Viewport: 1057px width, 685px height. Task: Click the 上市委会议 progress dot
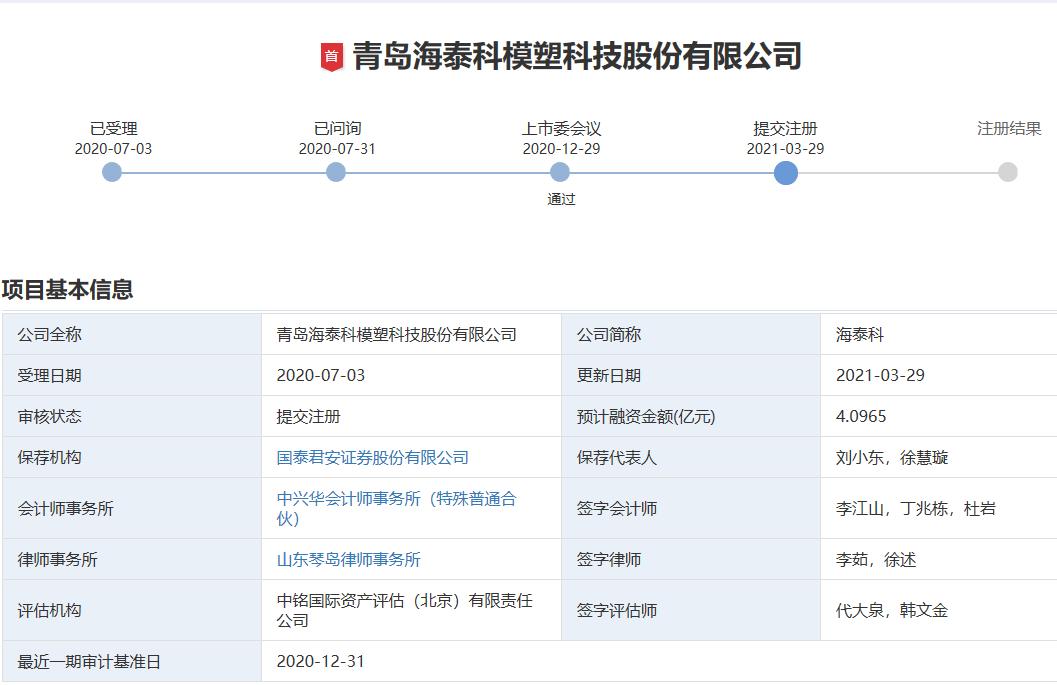pos(560,173)
